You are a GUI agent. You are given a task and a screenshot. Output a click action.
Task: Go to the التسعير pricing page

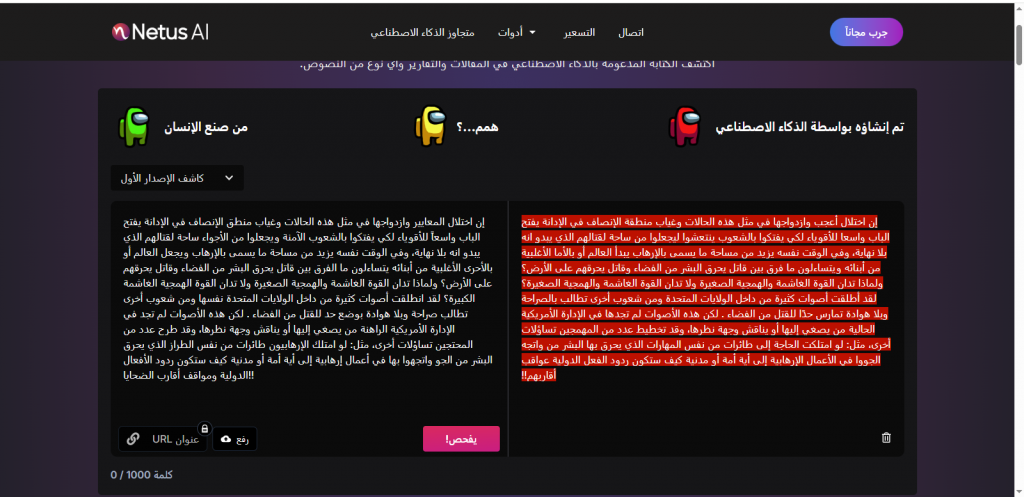point(579,32)
